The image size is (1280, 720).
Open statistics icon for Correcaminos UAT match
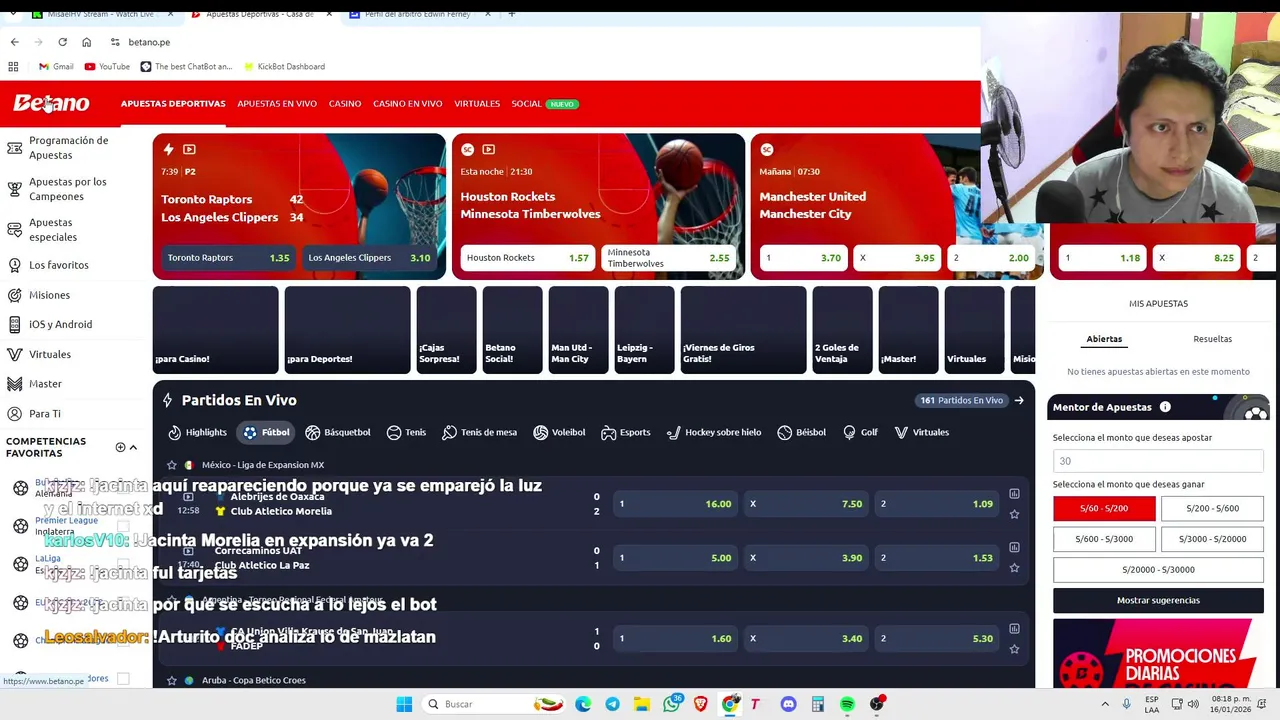[x=1014, y=547]
